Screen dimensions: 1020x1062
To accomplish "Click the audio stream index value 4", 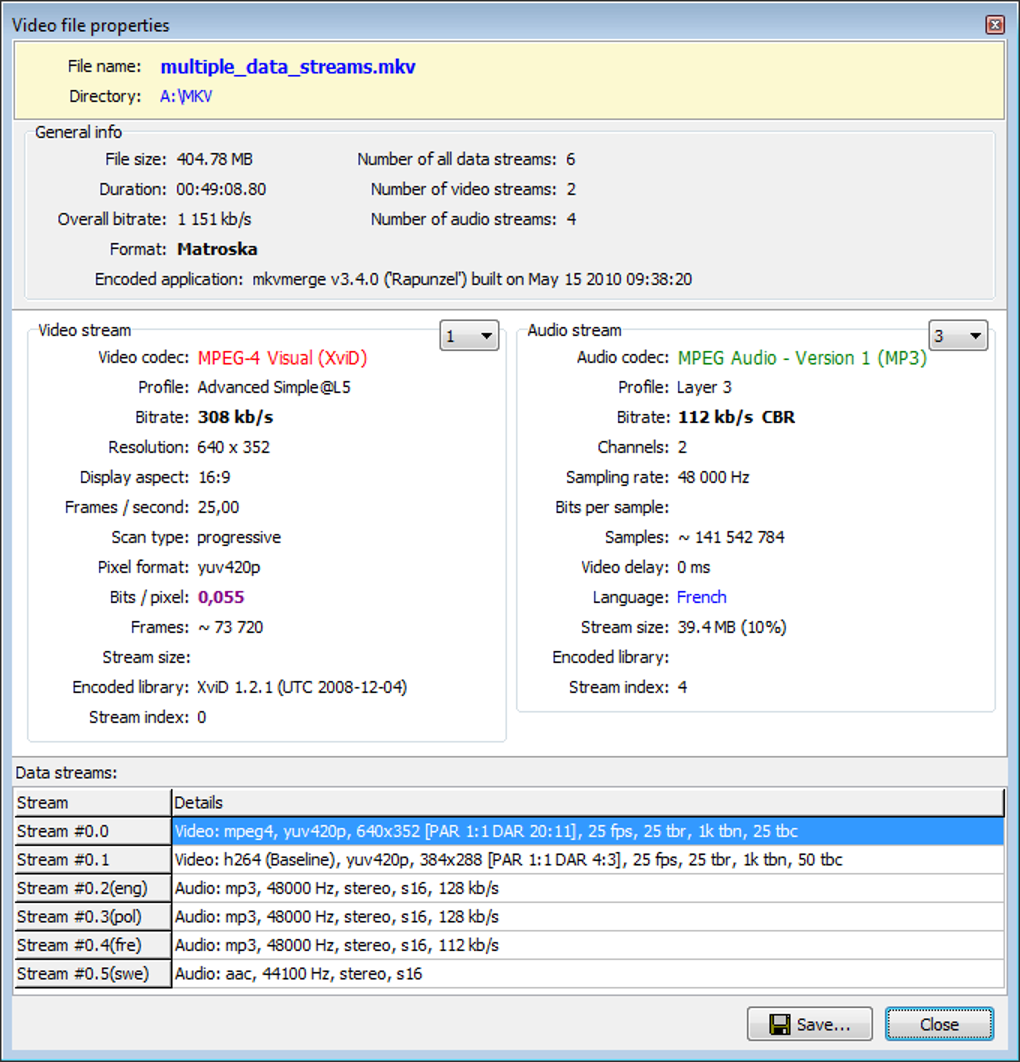I will 682,687.
